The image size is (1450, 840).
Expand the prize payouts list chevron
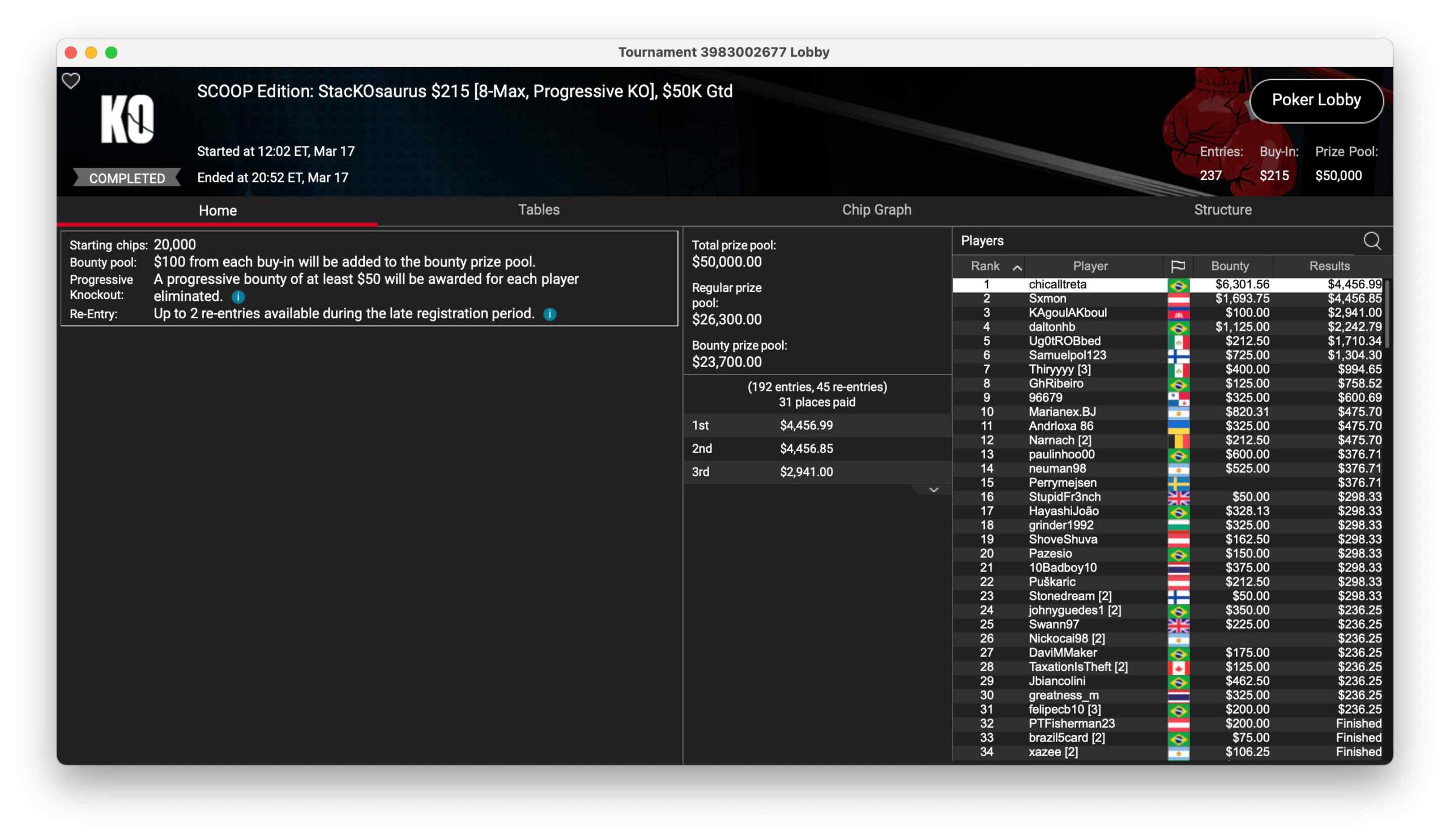point(933,490)
